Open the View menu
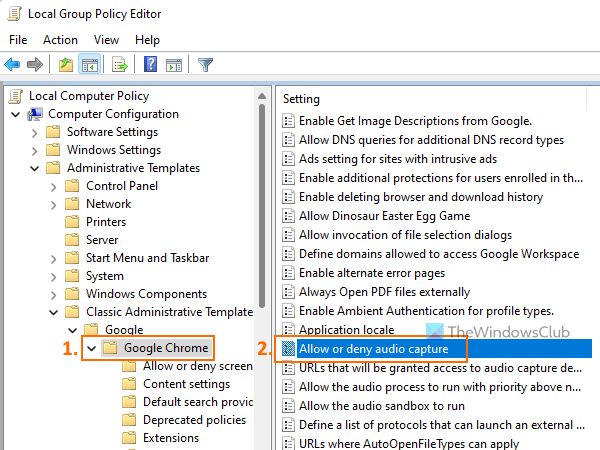Image resolution: width=600 pixels, height=450 pixels. [106, 40]
